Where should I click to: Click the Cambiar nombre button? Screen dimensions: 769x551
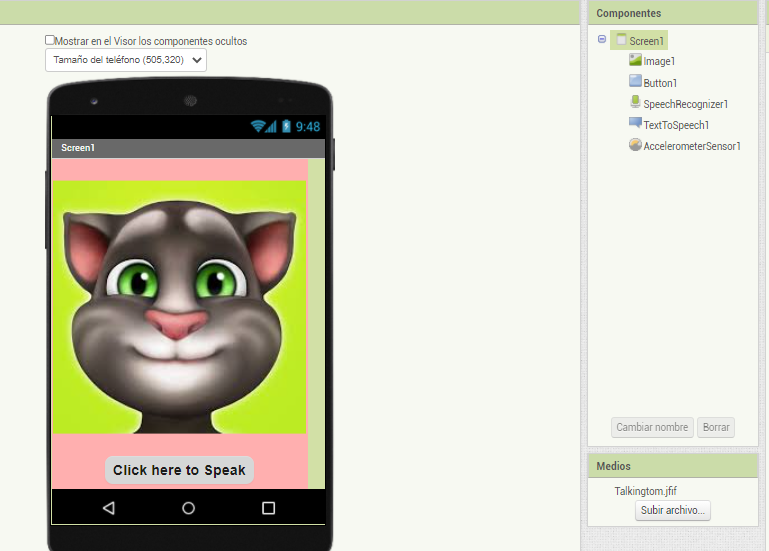tap(652, 427)
